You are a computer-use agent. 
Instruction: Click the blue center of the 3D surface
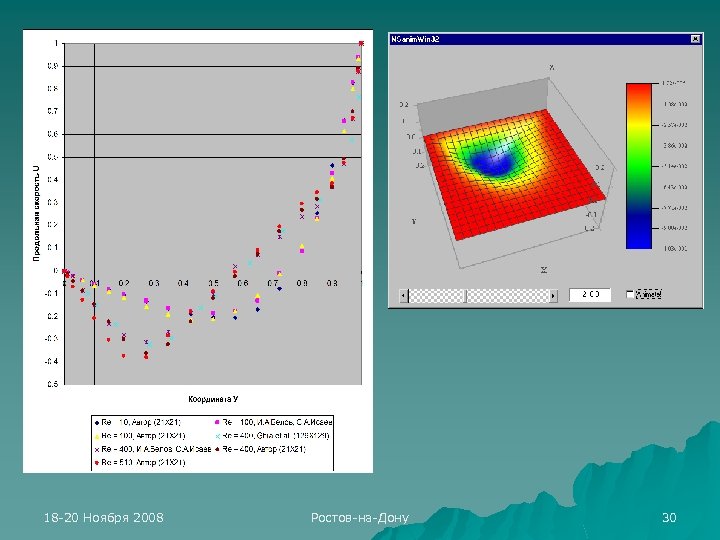click(x=493, y=163)
